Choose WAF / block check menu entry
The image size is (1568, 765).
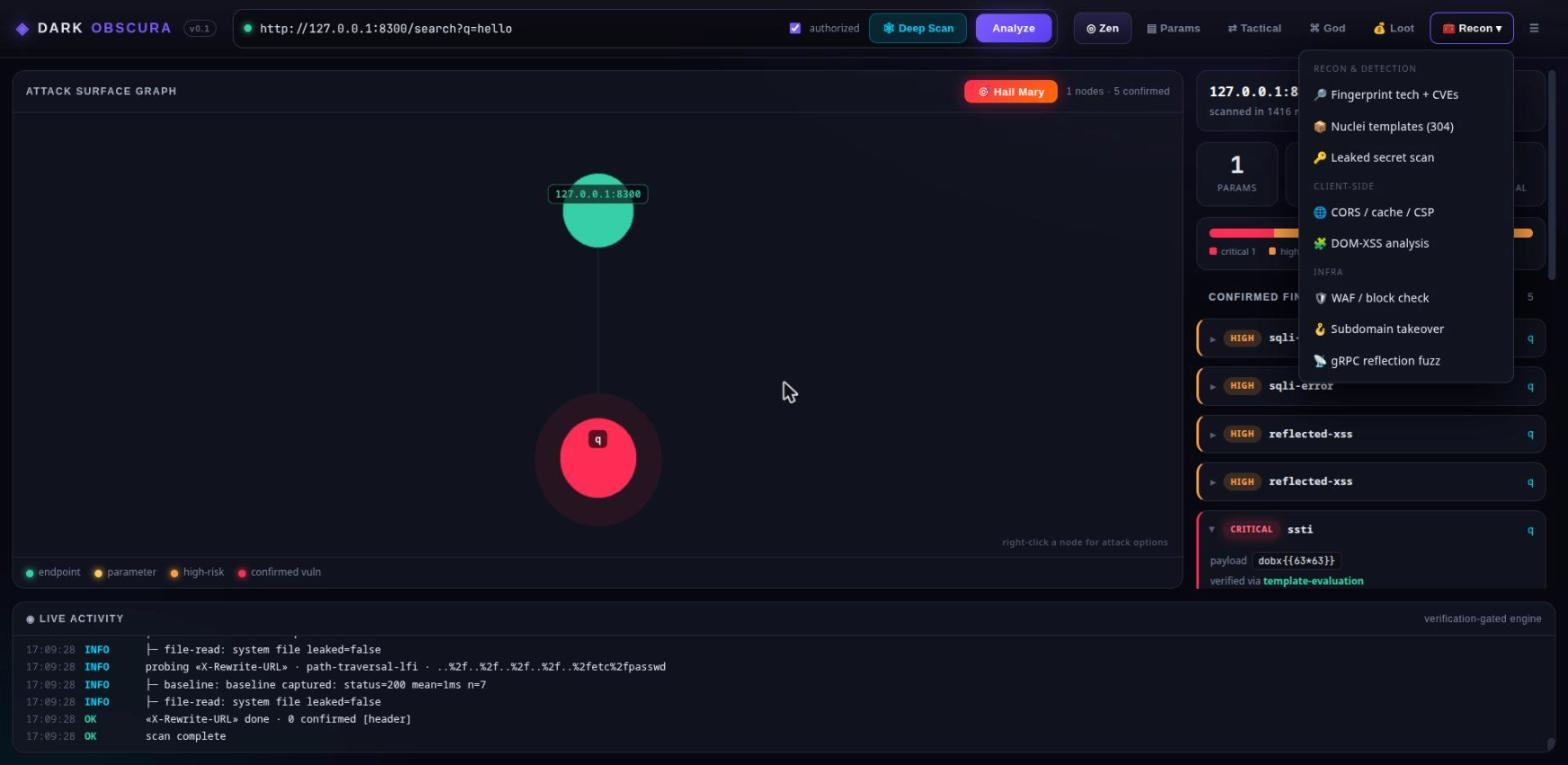point(1405,298)
